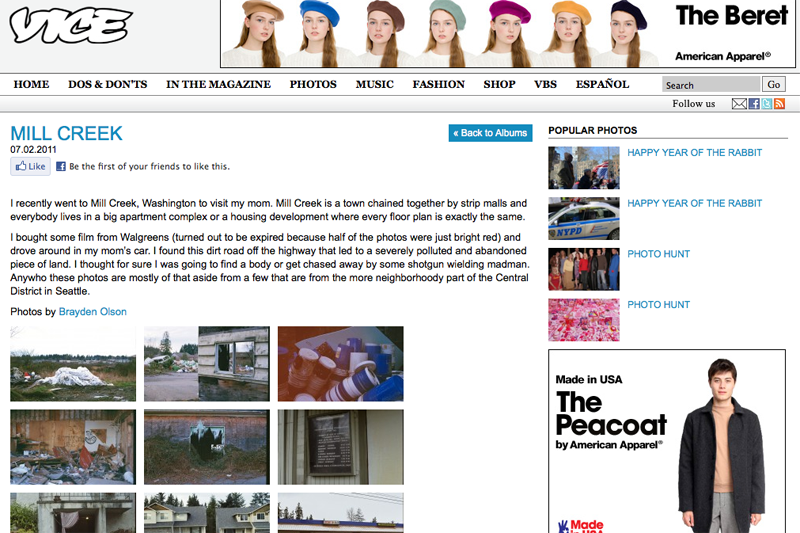Open the white tarp field photo
The height and width of the screenshot is (533, 800).
click(73, 364)
